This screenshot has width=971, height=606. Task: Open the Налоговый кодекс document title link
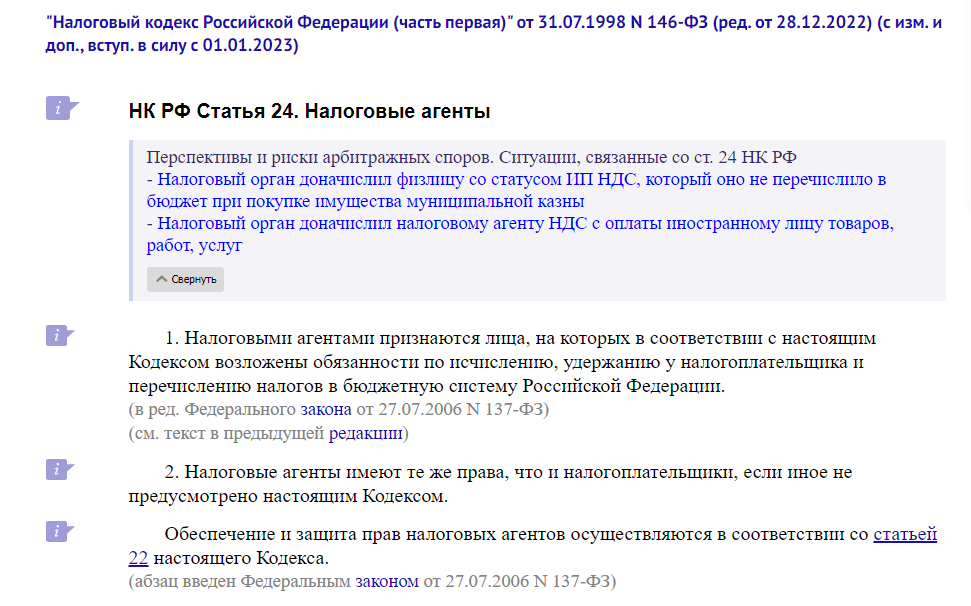pos(494,33)
